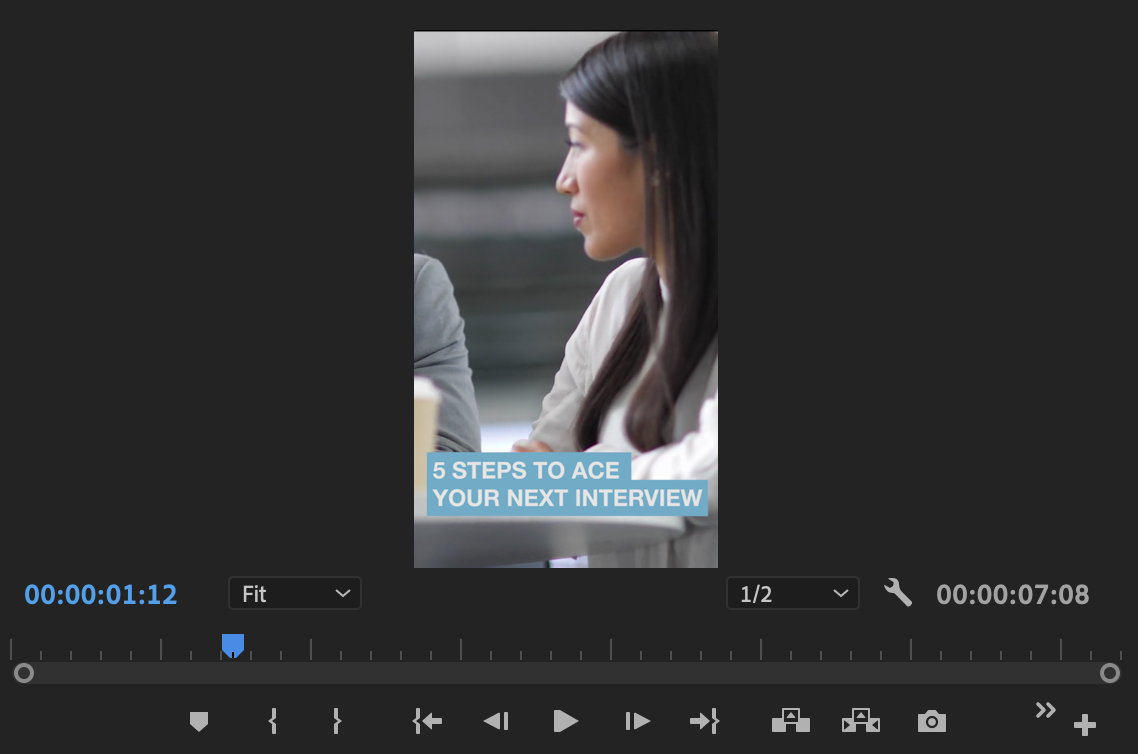1138x754 pixels.
Task: Open the overflow transport controls chevron
Action: tap(1045, 710)
